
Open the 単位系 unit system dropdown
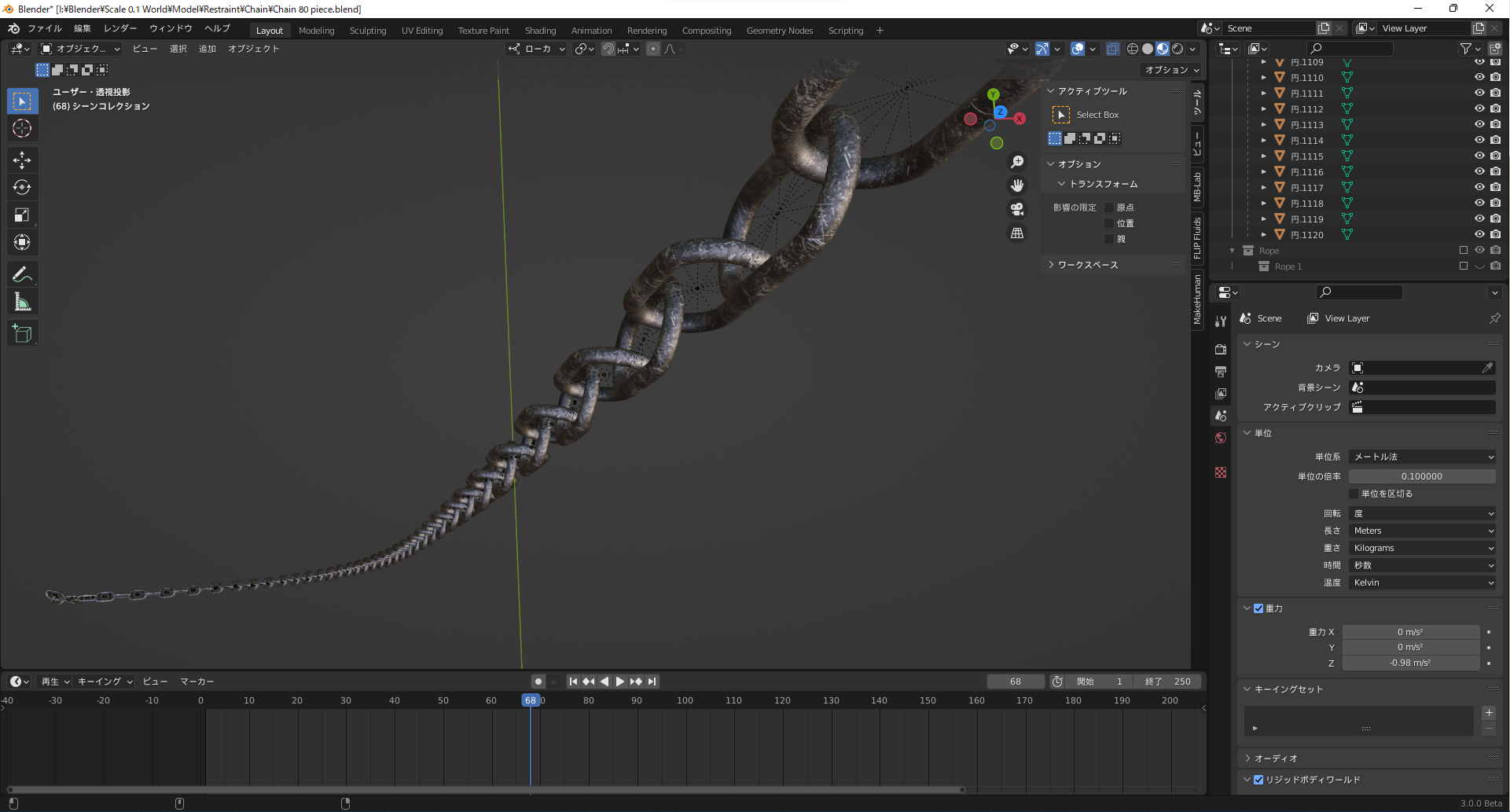click(1422, 457)
